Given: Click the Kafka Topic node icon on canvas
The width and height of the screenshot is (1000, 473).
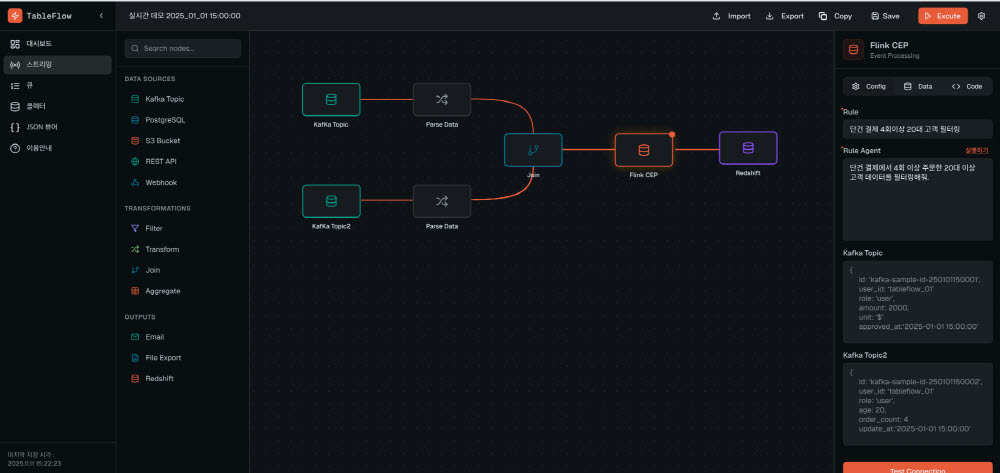Looking at the screenshot, I should [x=331, y=99].
